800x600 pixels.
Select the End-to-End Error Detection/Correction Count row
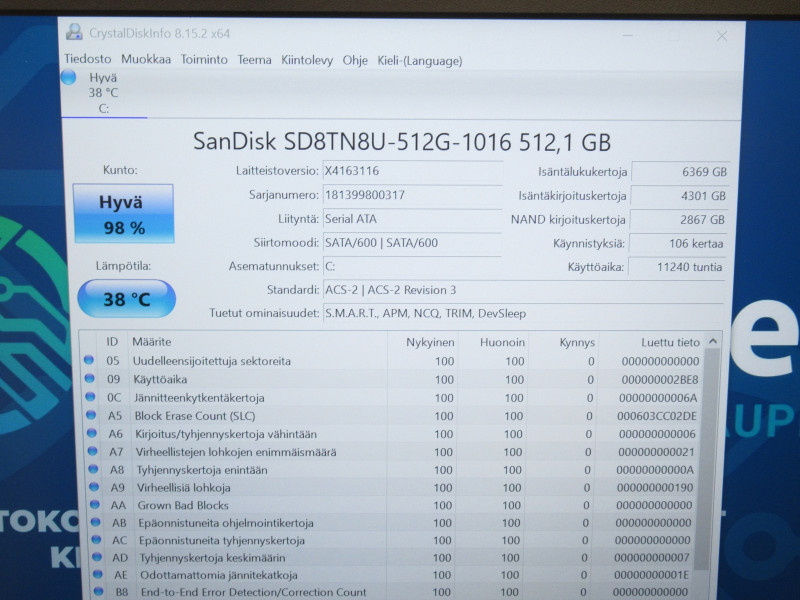[x=392, y=592]
